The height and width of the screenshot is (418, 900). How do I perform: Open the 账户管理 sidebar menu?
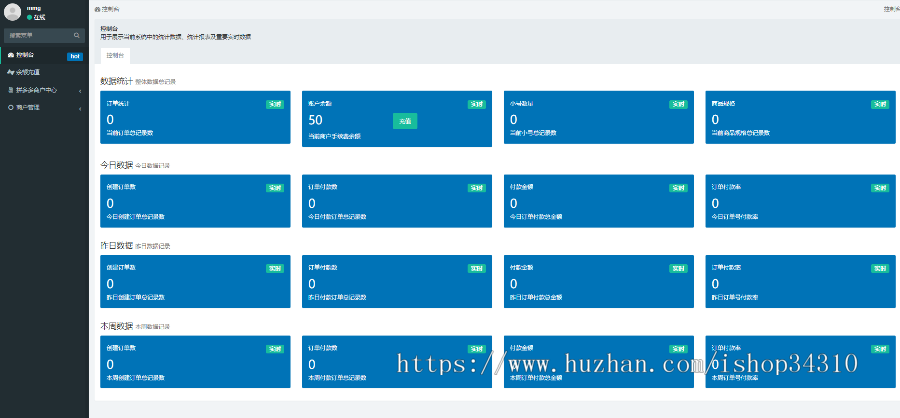[x=44, y=107]
